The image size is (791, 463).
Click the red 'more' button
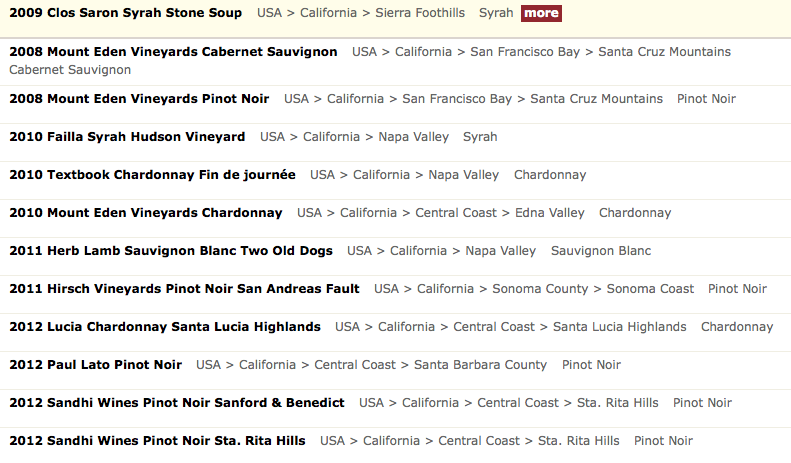pos(541,13)
